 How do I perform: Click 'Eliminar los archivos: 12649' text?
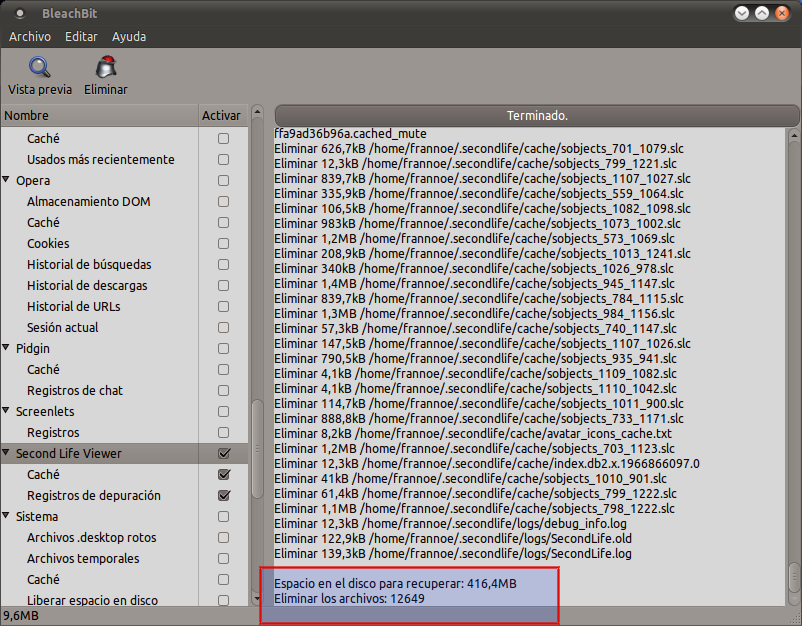tap(349, 598)
